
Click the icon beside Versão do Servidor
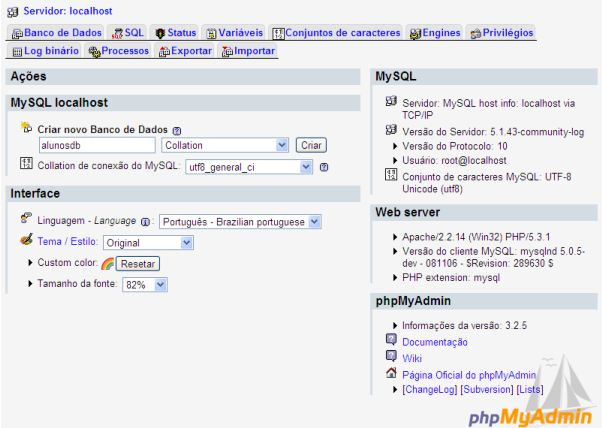click(x=391, y=130)
